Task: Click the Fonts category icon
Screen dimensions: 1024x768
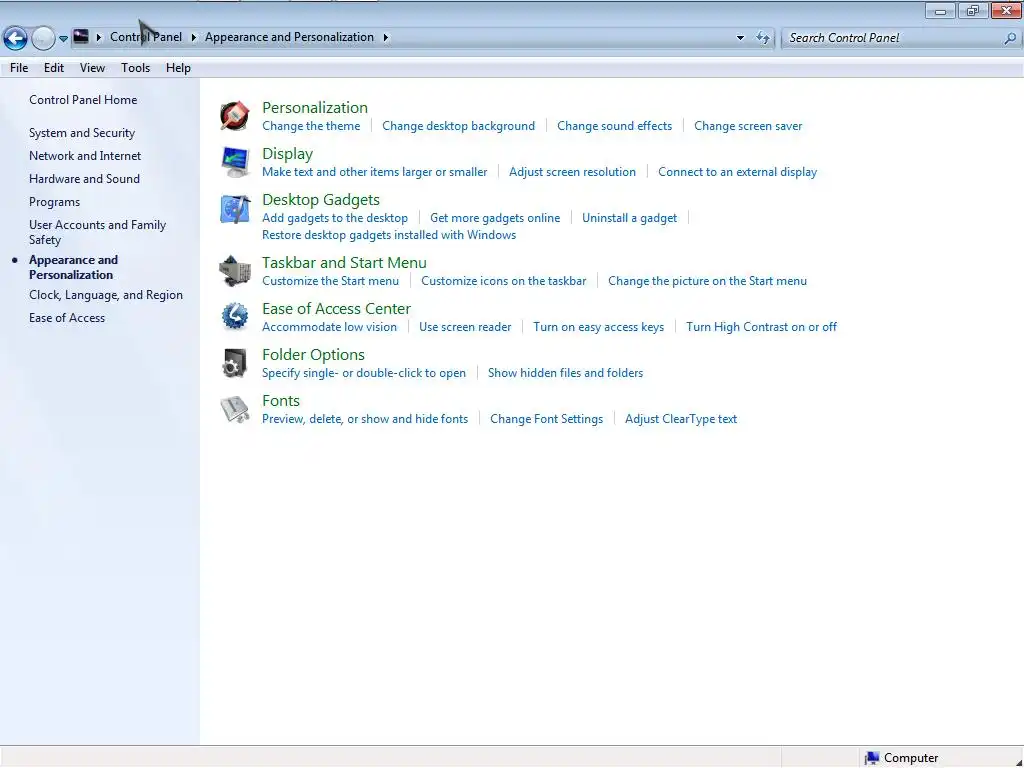Action: pyautogui.click(x=234, y=409)
